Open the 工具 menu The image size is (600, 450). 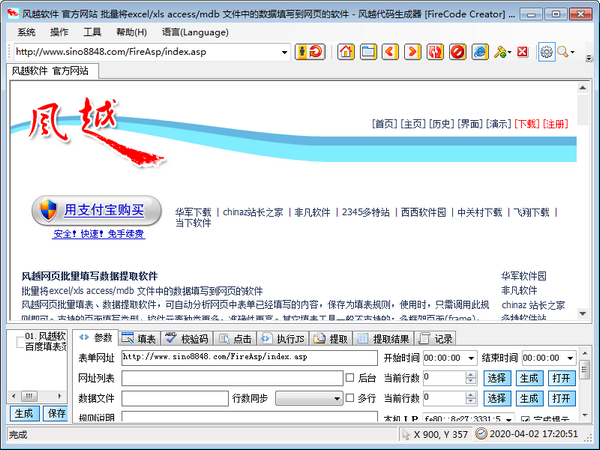pyautogui.click(x=92, y=32)
